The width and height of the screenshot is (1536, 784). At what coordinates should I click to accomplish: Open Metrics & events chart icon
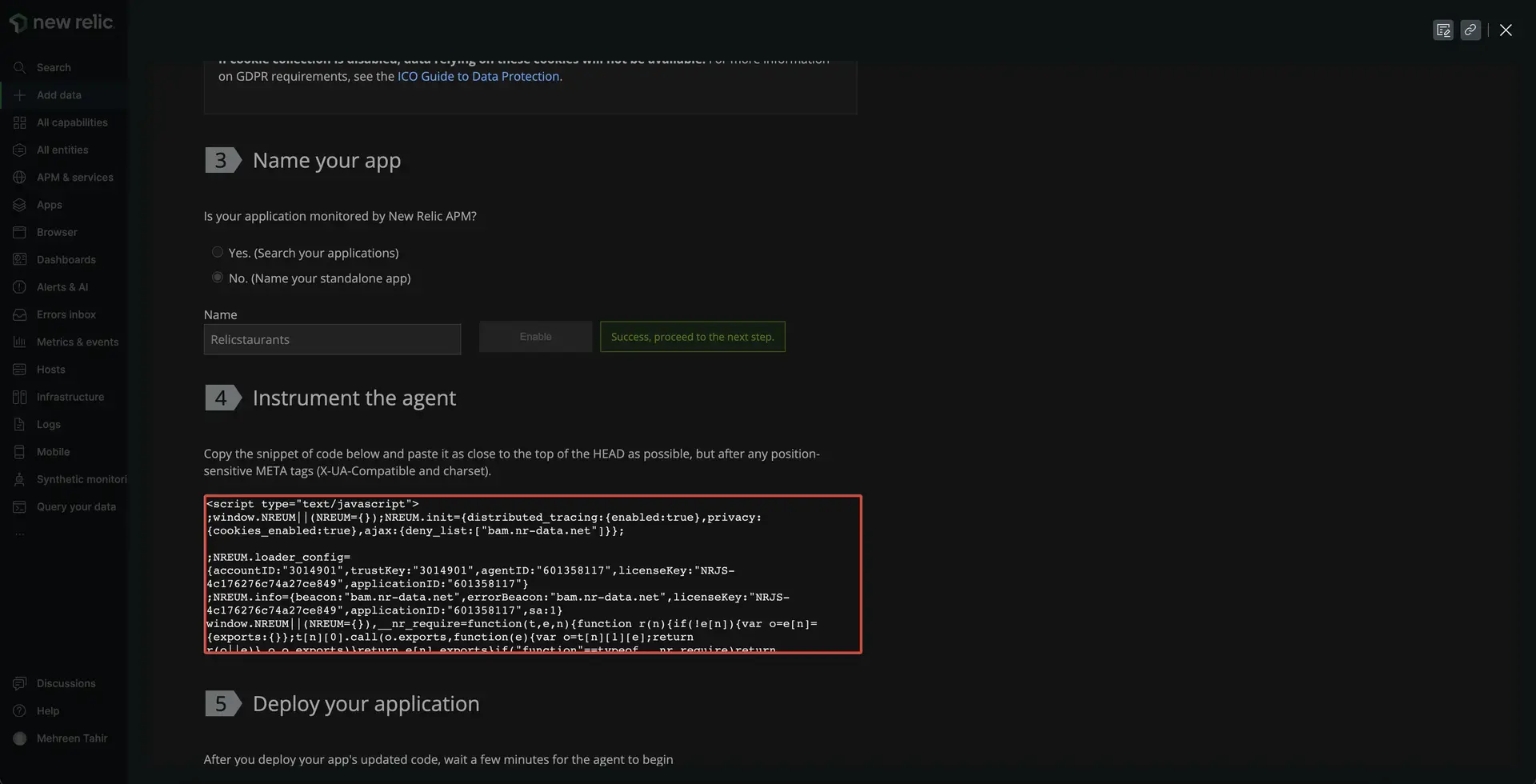coord(19,342)
